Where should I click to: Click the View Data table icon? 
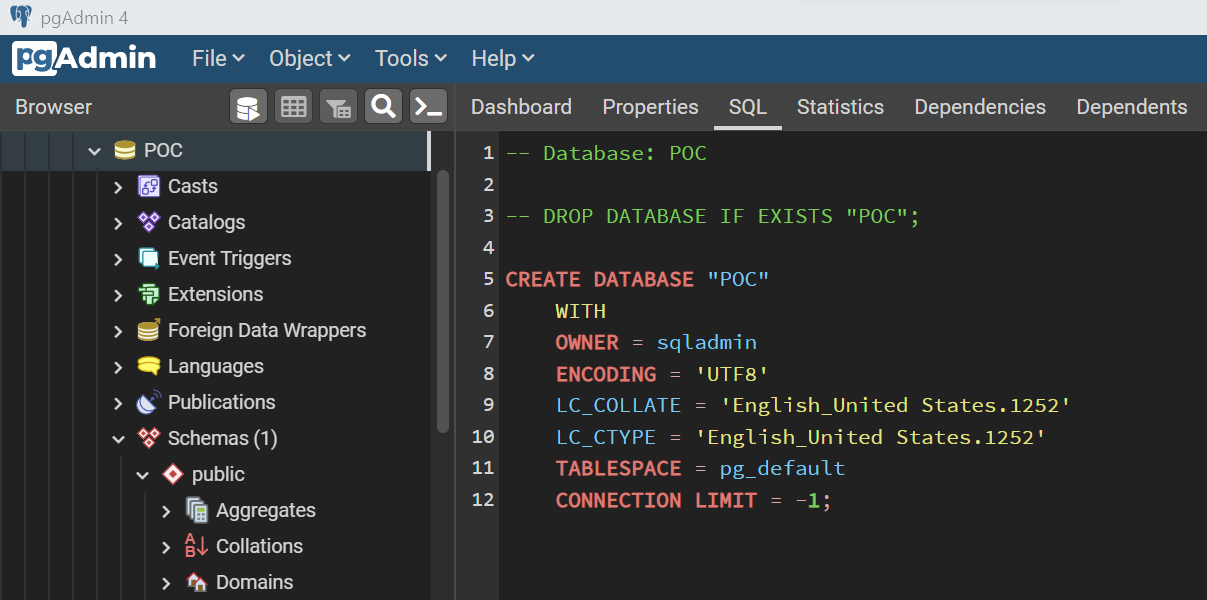[x=294, y=107]
